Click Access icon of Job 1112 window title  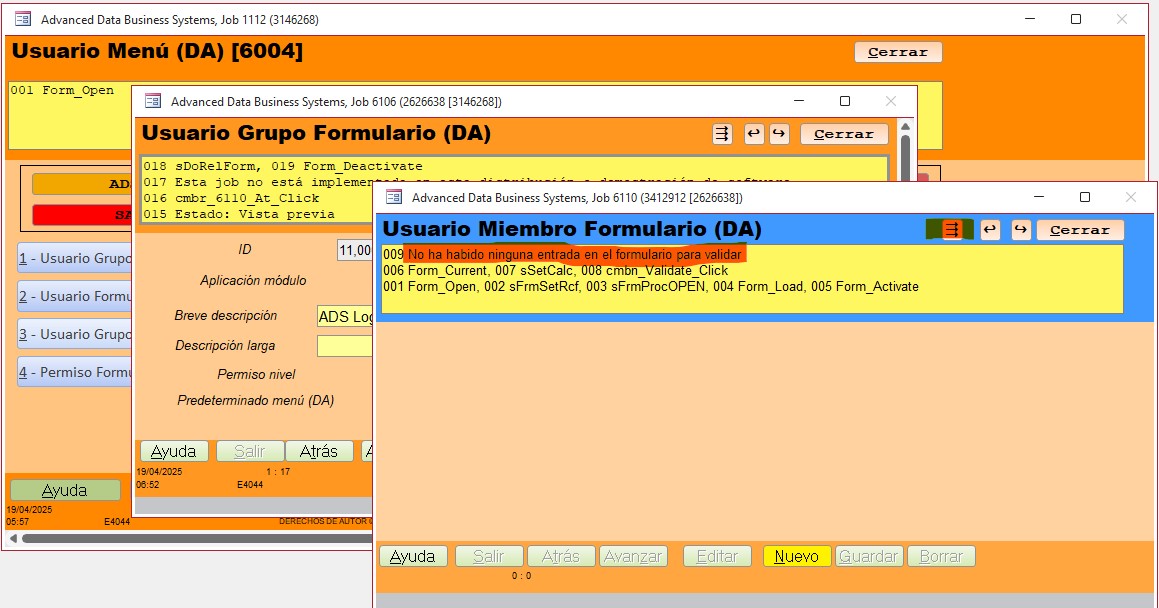point(23,19)
